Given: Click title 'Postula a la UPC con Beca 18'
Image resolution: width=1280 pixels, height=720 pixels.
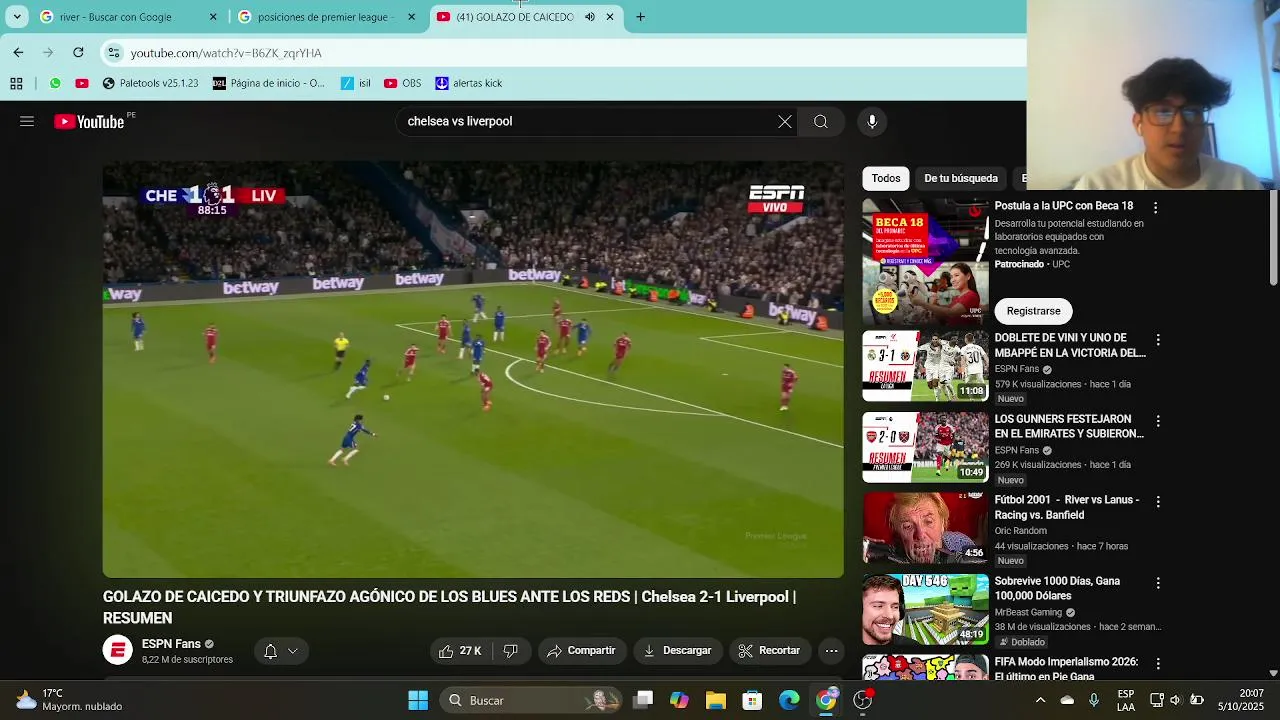Looking at the screenshot, I should point(1063,206).
